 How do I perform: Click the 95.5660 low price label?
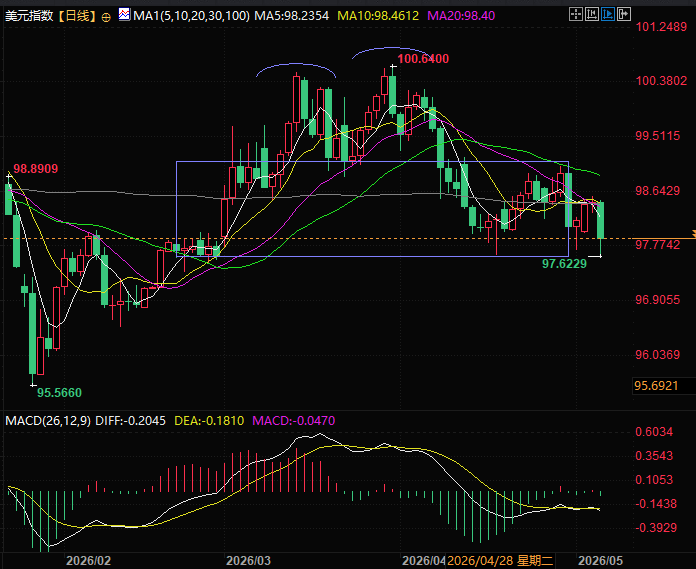59,393
